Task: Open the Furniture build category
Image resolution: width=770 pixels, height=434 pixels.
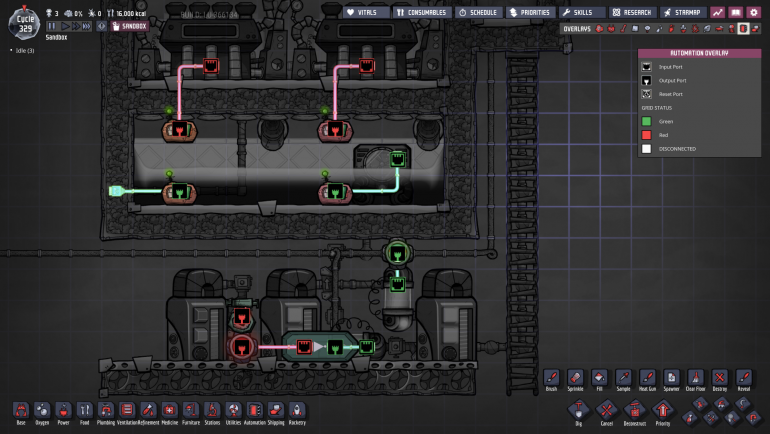Action: [x=191, y=411]
